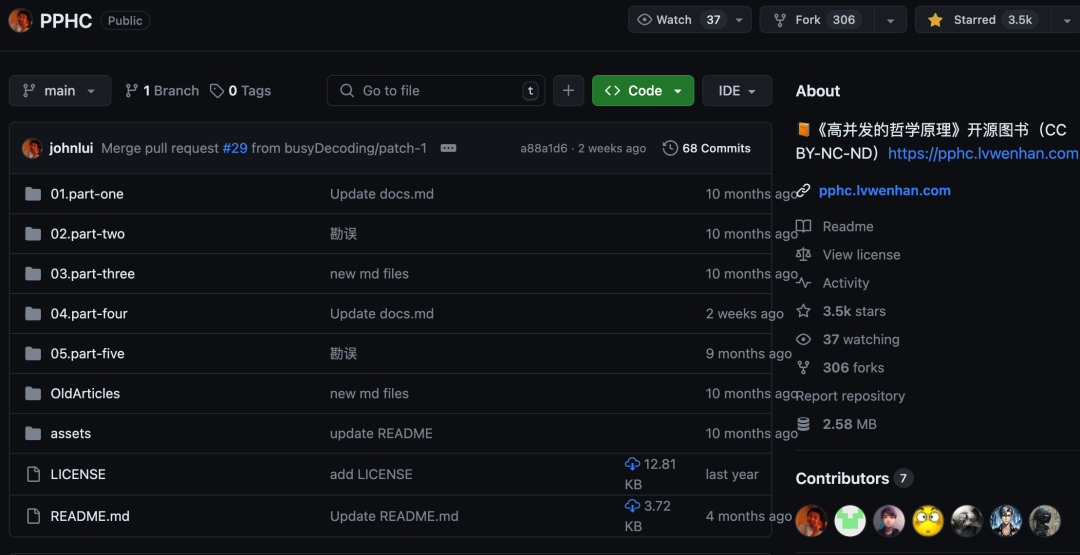Viewport: 1080px width, 555px height.
Task: Open the 02.part-two folder
Action: point(87,234)
